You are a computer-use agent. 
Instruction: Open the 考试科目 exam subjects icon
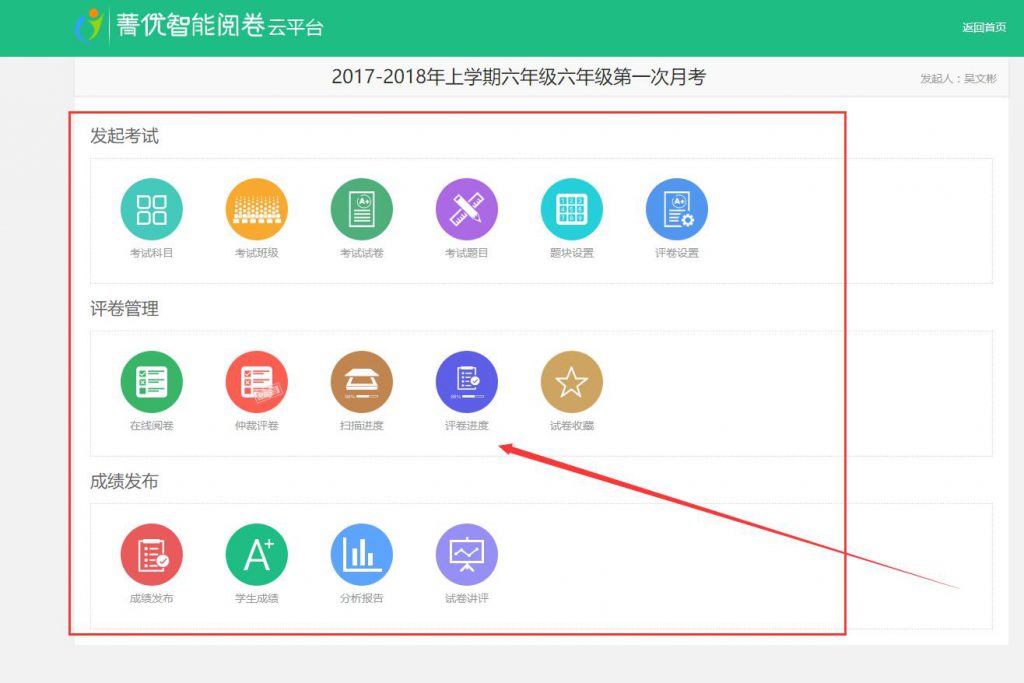151,210
